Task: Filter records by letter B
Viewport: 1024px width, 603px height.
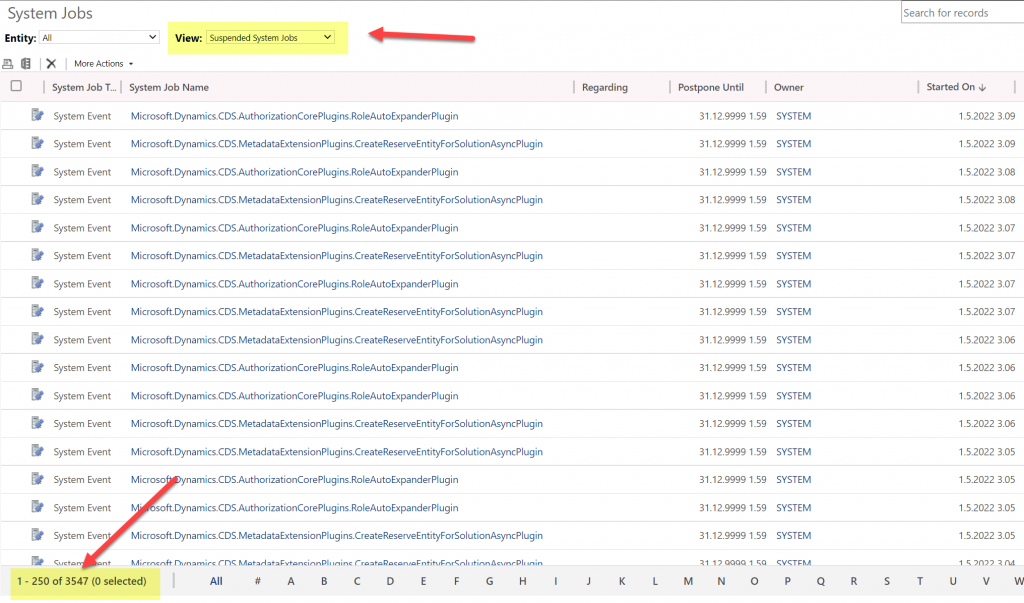Action: tap(324, 581)
